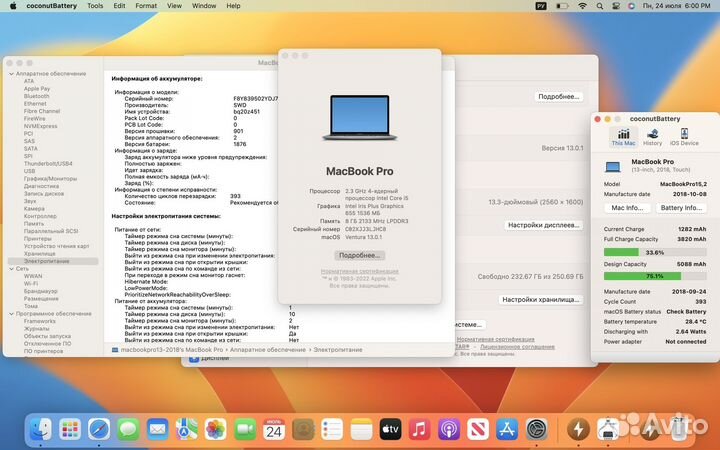Viewport: 720px width, 450px height.
Task: Open Photos app in the Dock
Action: click(215, 430)
